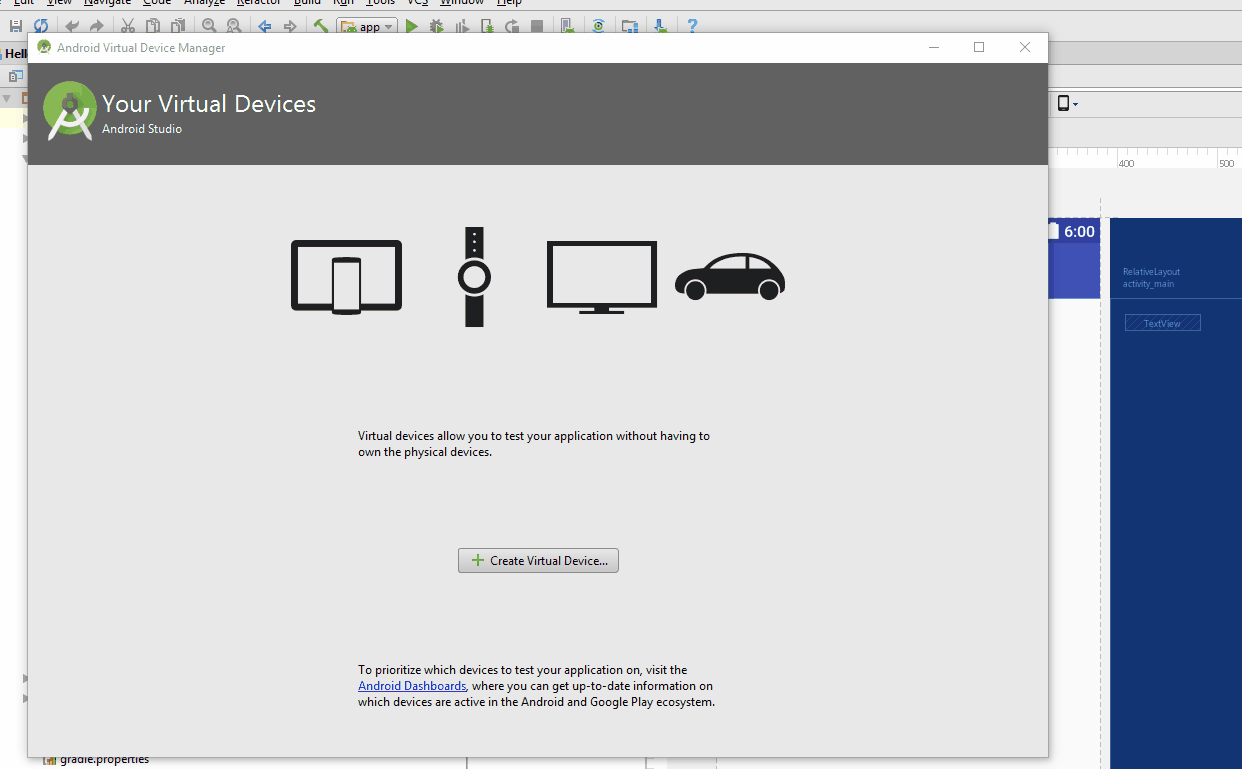Click the blue Help question mark icon
Image resolution: width=1242 pixels, height=769 pixels.
(x=691, y=26)
